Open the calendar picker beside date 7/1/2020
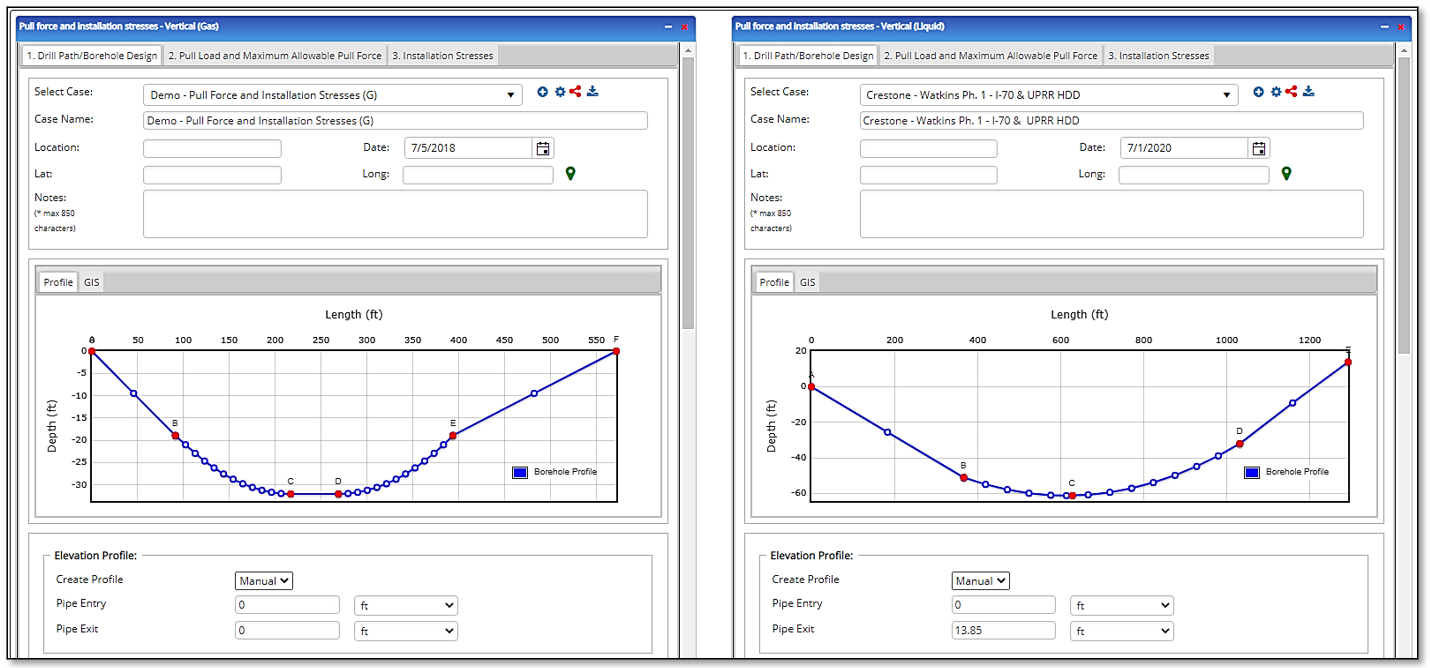The image size is (1430, 668). pos(1259,148)
